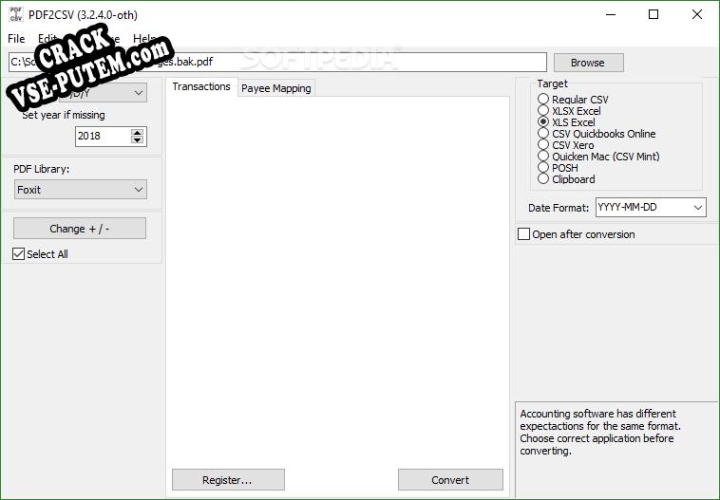The height and width of the screenshot is (500, 720).
Task: Open the Help menu
Action: pyautogui.click(x=144, y=39)
